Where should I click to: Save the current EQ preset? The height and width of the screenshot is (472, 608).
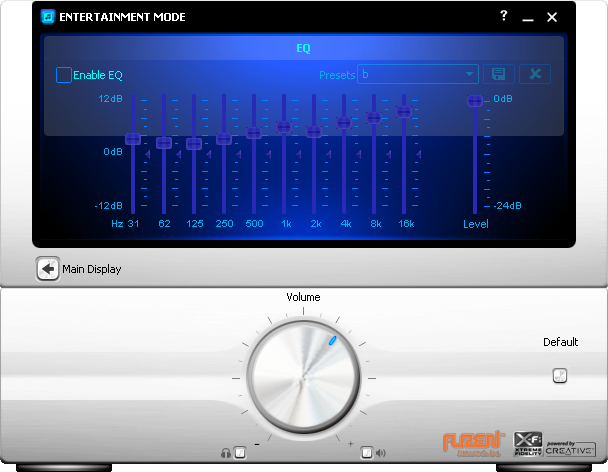click(497, 75)
